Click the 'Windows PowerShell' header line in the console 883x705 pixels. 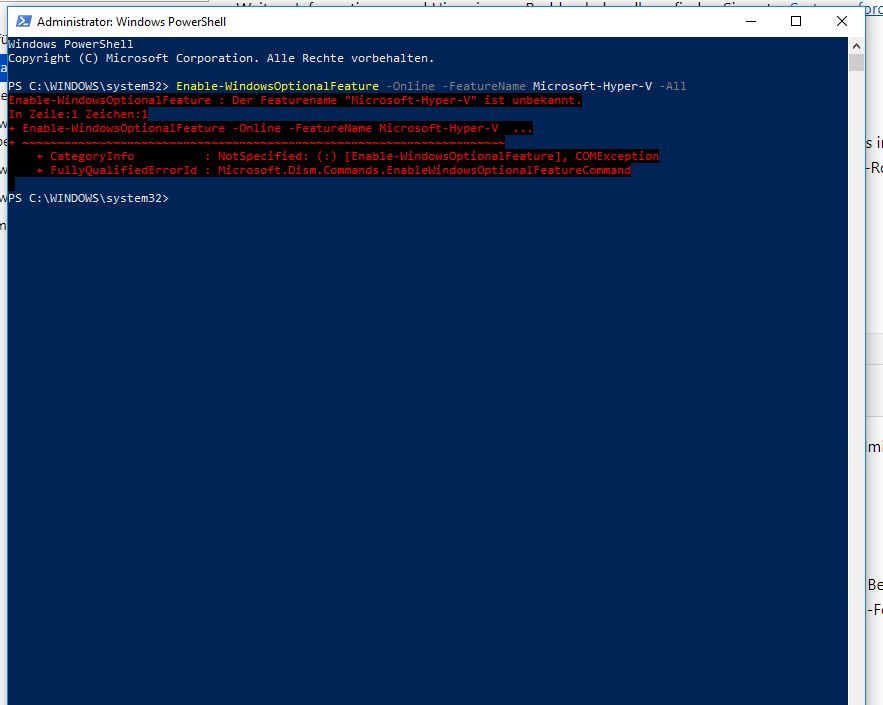[x=70, y=44]
